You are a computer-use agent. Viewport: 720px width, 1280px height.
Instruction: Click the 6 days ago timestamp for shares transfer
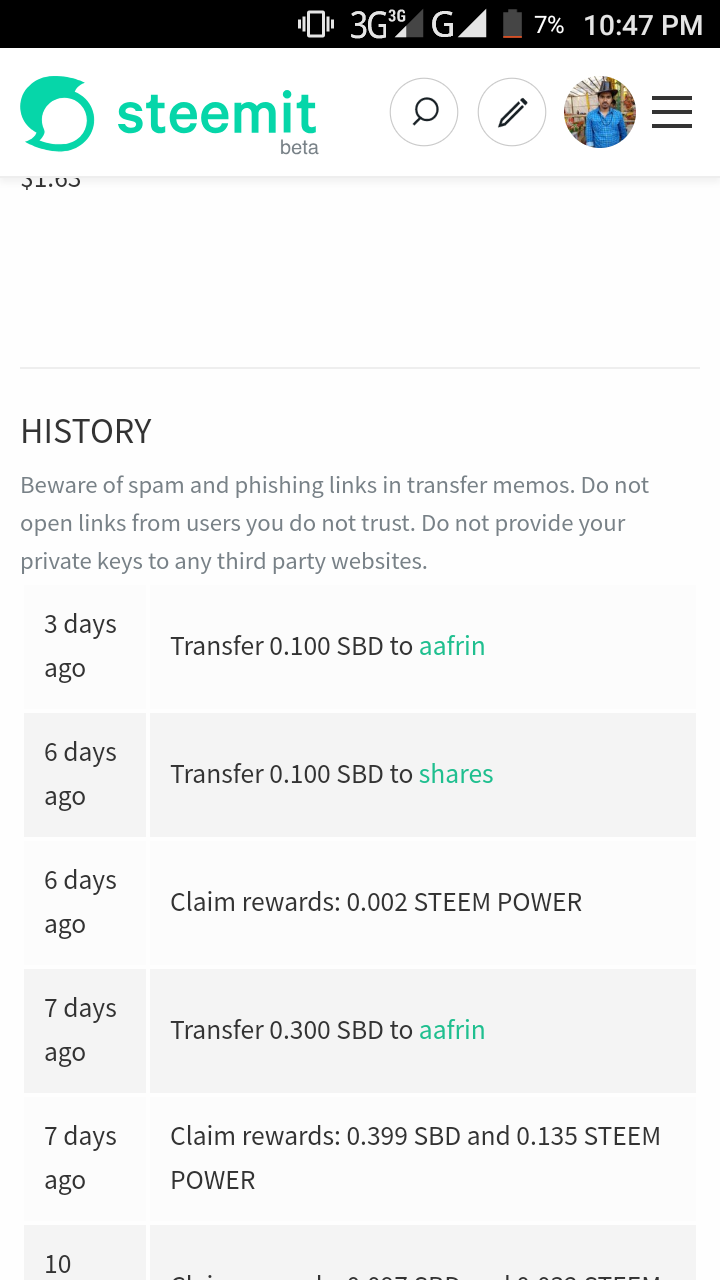click(80, 774)
